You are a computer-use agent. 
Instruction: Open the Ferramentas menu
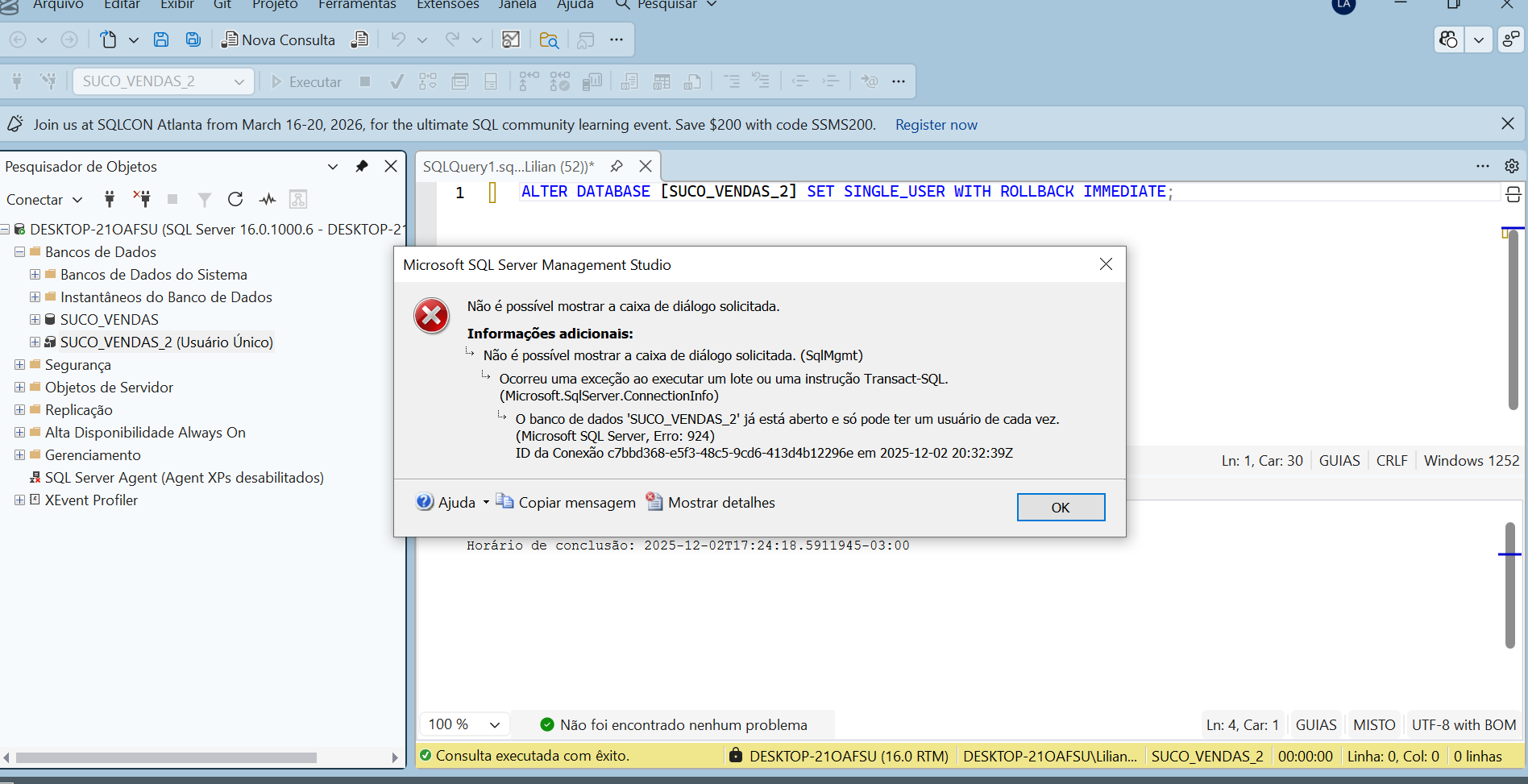pos(357,5)
